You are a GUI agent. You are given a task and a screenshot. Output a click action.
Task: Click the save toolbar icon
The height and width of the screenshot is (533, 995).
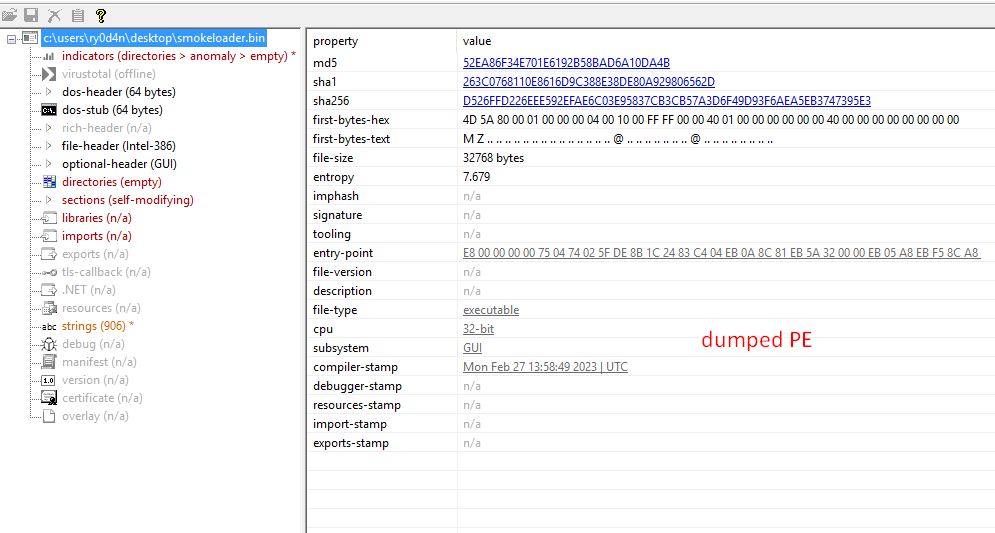pyautogui.click(x=31, y=15)
